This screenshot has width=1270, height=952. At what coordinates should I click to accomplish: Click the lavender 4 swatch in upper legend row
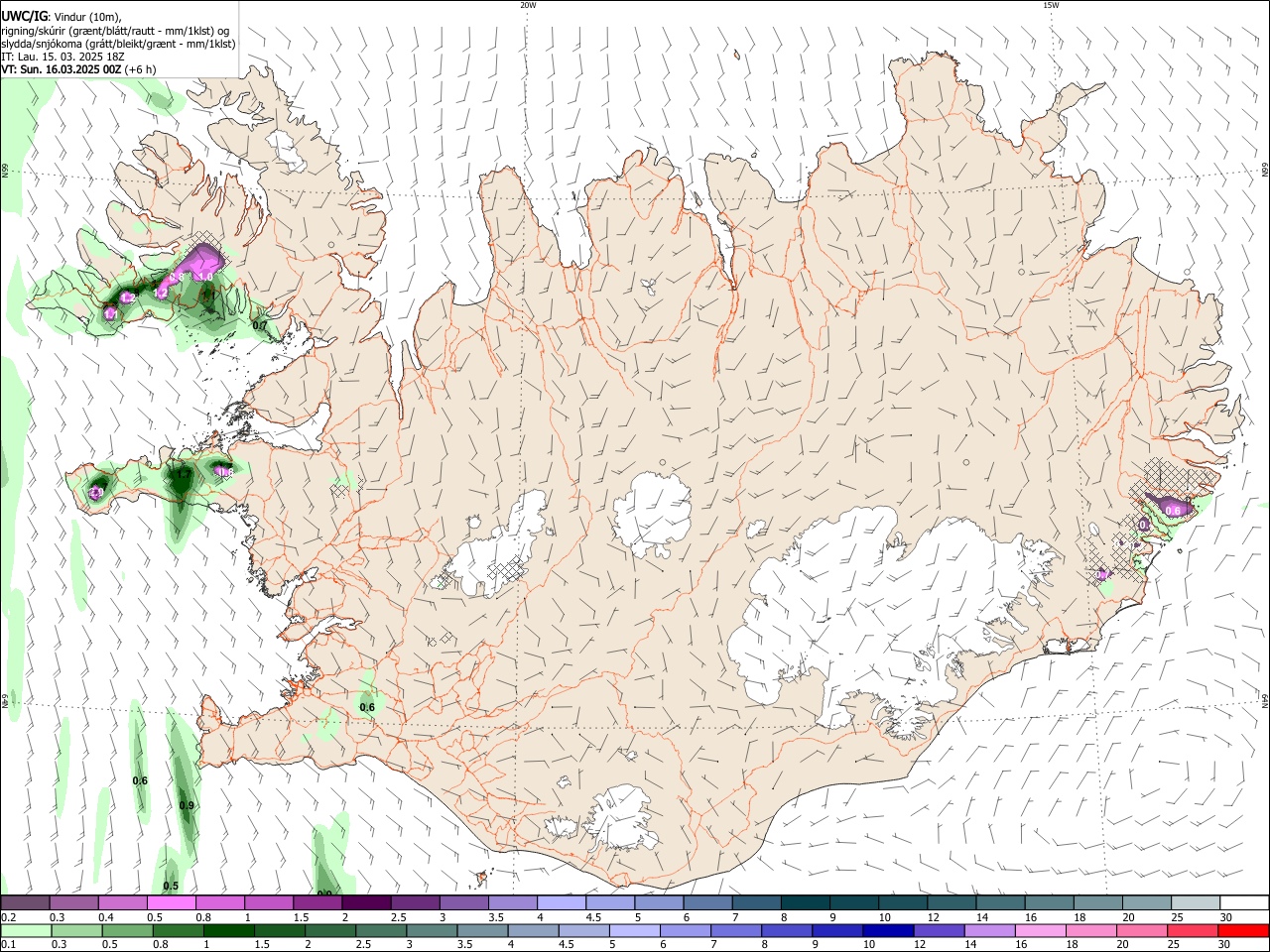coord(562,902)
